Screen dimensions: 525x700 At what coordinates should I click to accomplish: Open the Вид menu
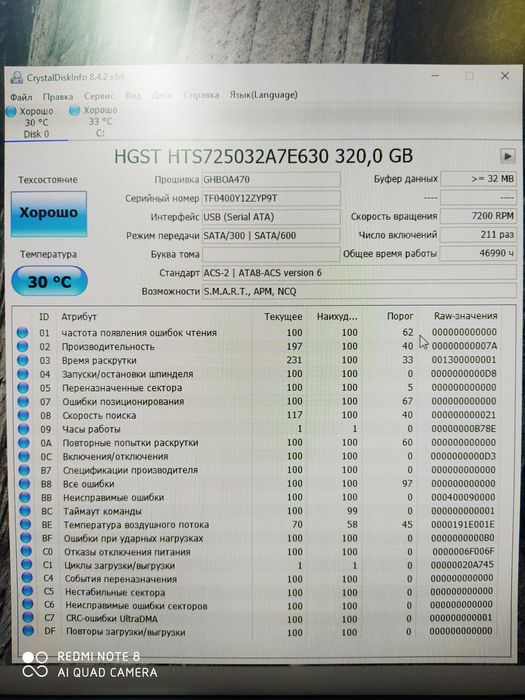click(133, 96)
